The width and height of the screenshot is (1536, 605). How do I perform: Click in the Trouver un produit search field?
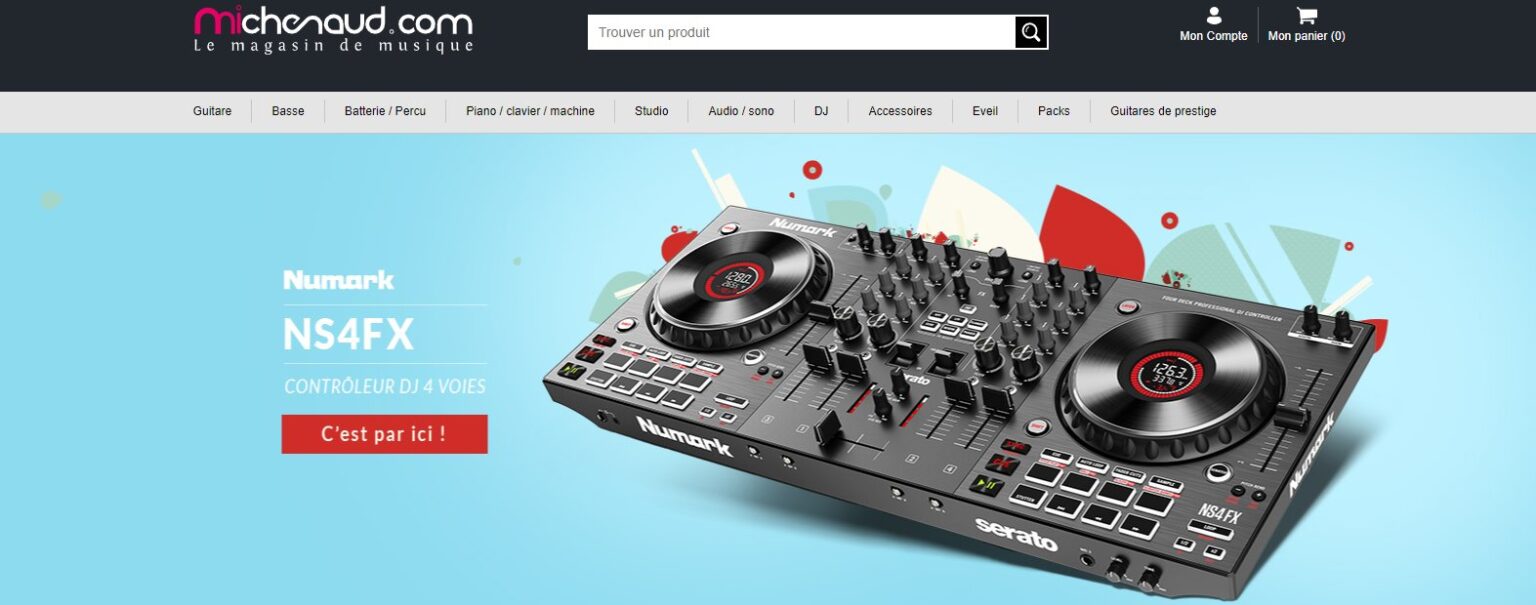pos(802,32)
